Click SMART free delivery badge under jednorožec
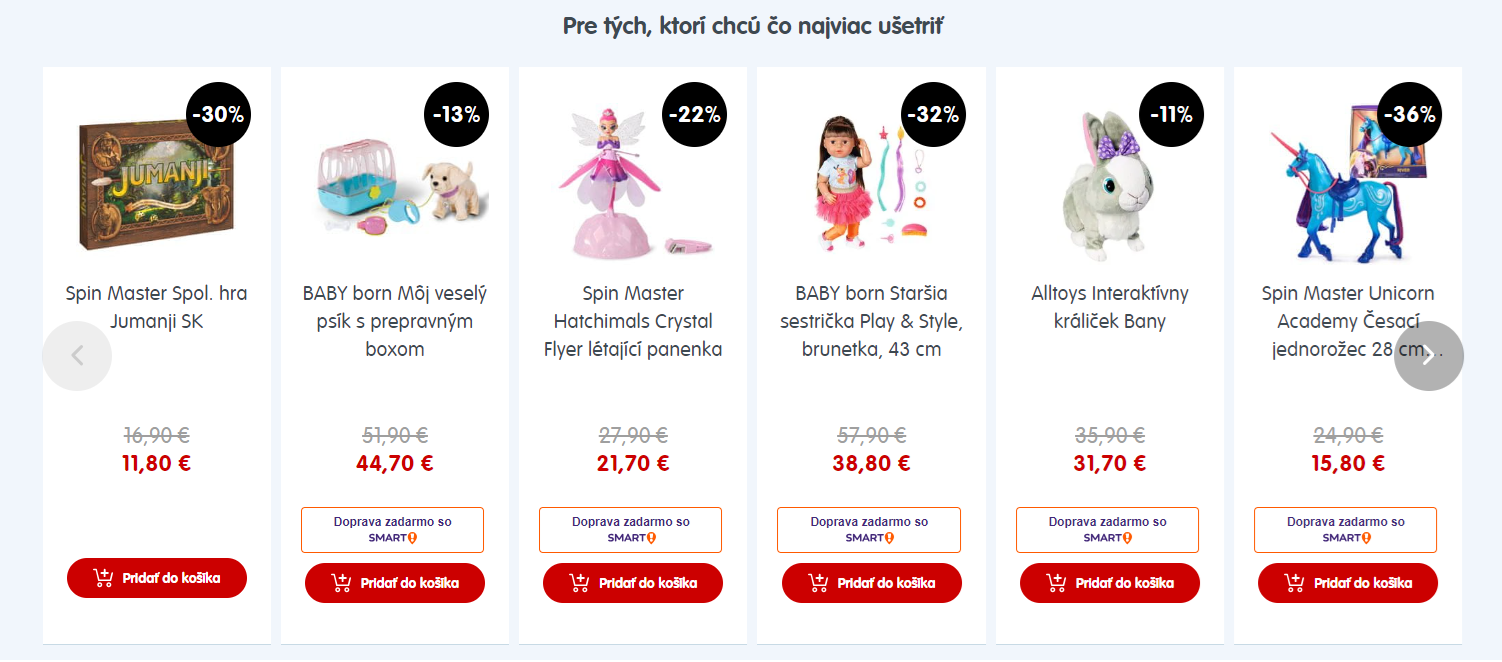The width and height of the screenshot is (1502, 662). click(1345, 530)
